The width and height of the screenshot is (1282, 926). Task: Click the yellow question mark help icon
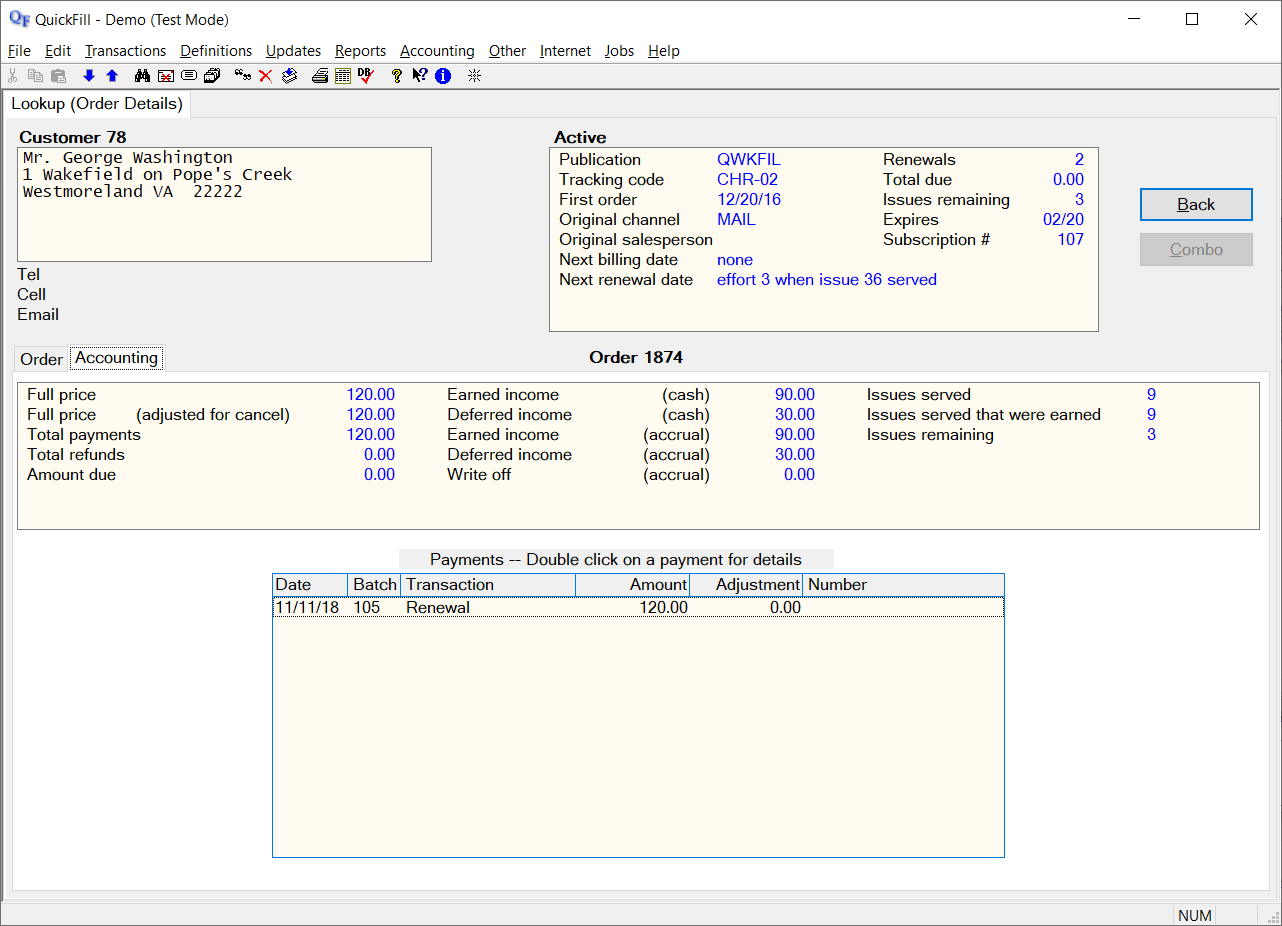coord(397,76)
